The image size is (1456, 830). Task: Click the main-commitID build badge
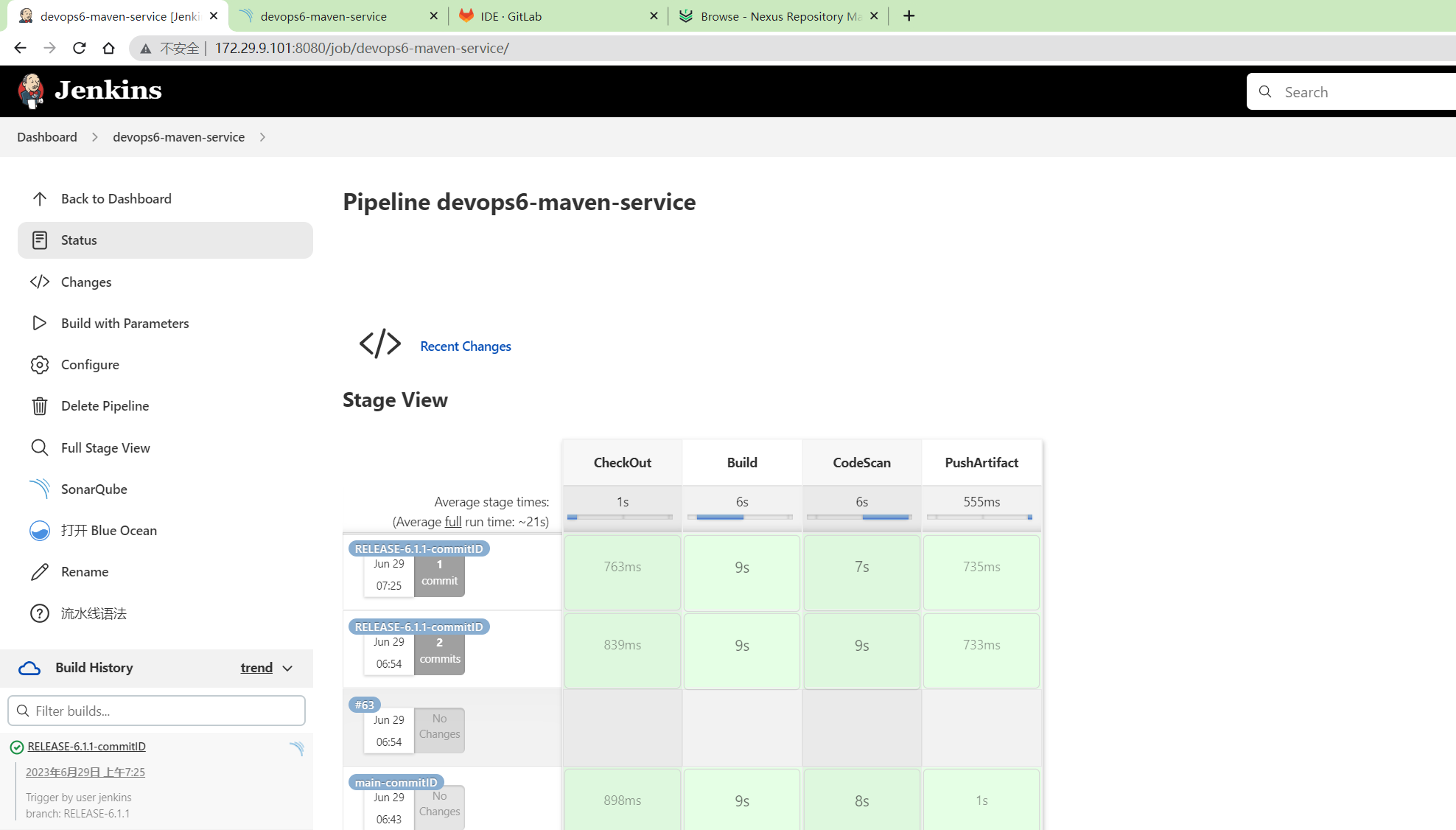(396, 782)
